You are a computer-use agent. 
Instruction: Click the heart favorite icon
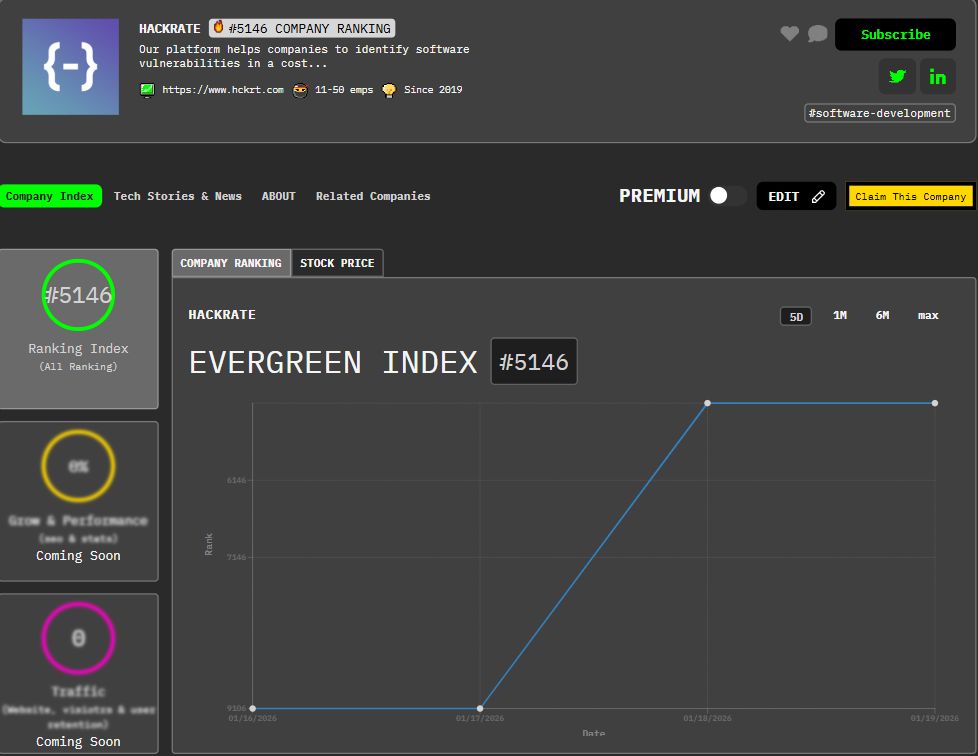click(790, 34)
